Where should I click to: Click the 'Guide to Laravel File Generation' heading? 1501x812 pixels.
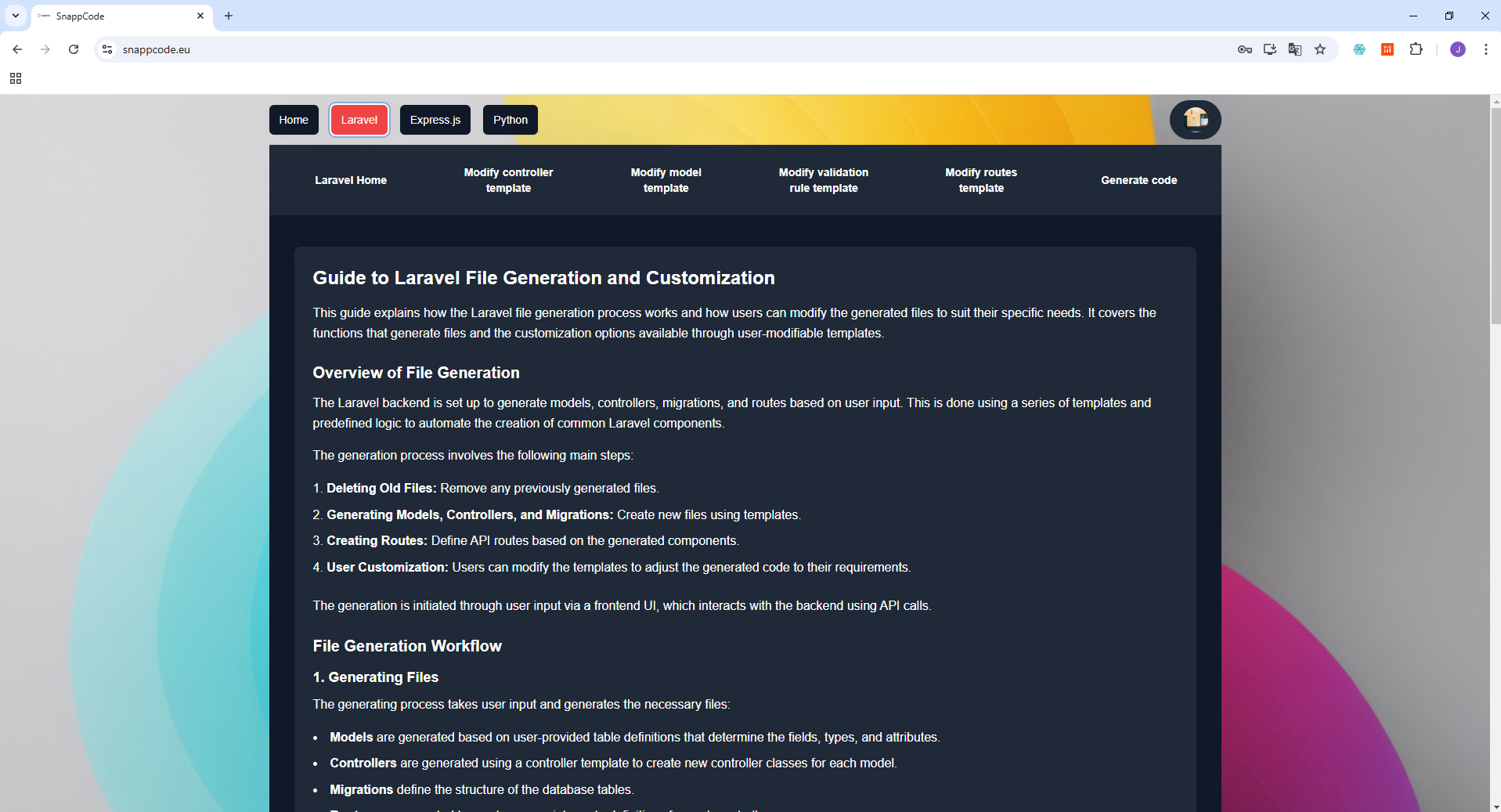click(x=544, y=278)
